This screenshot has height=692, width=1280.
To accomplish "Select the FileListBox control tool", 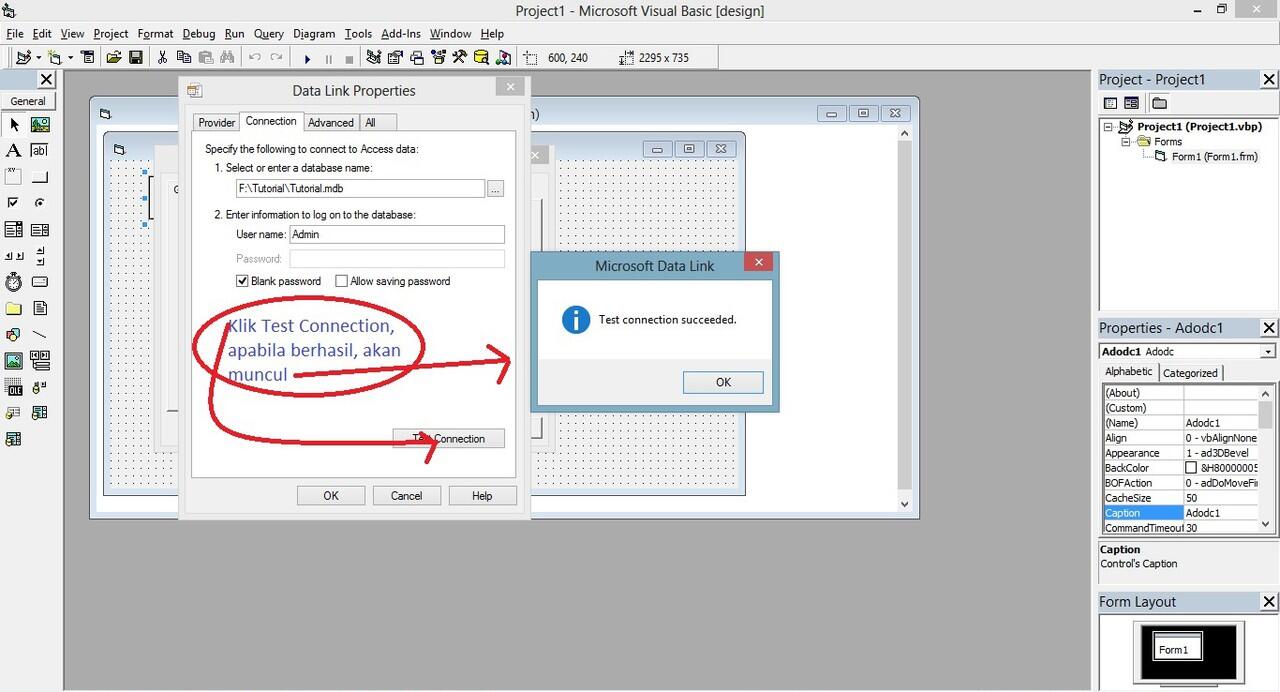I will 40,308.
